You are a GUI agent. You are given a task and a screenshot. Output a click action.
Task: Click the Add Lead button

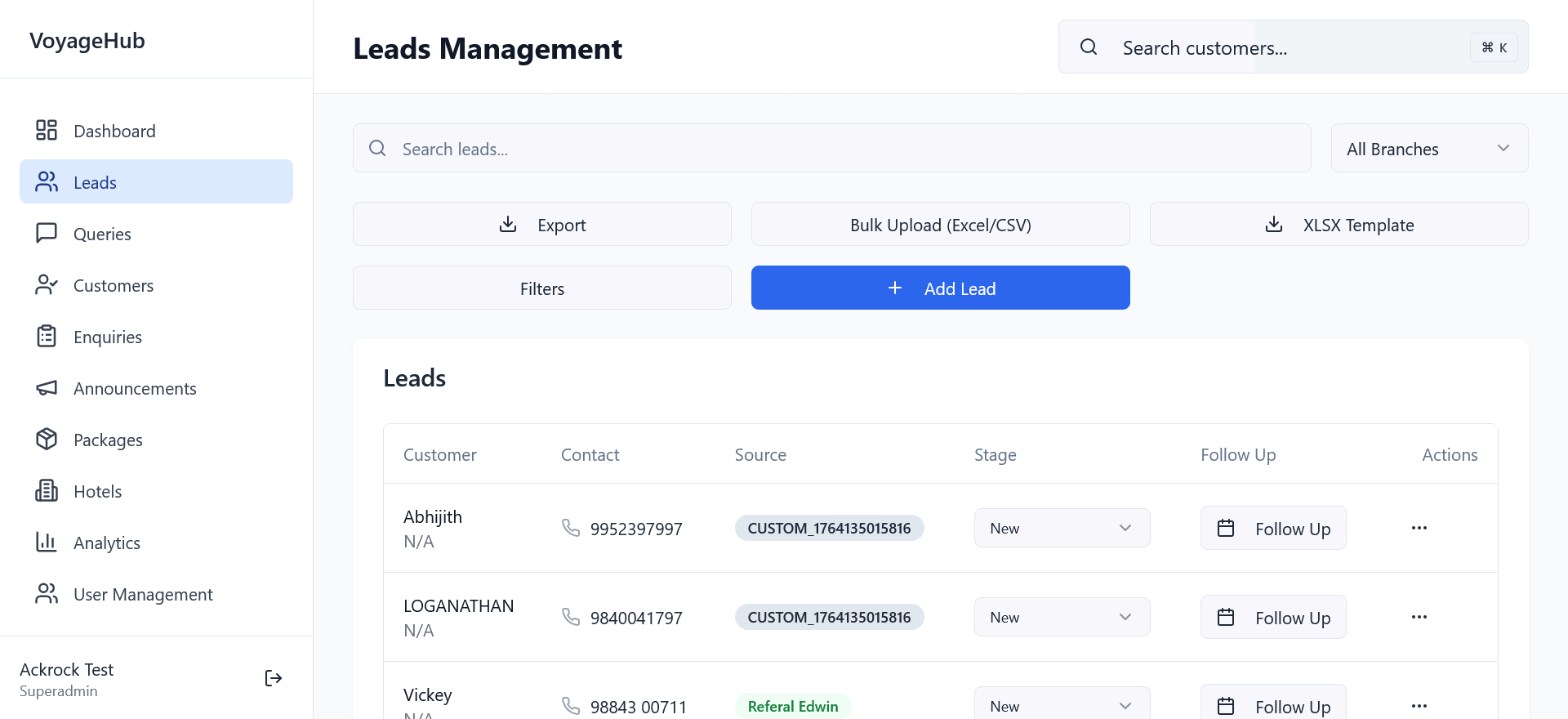pos(941,288)
